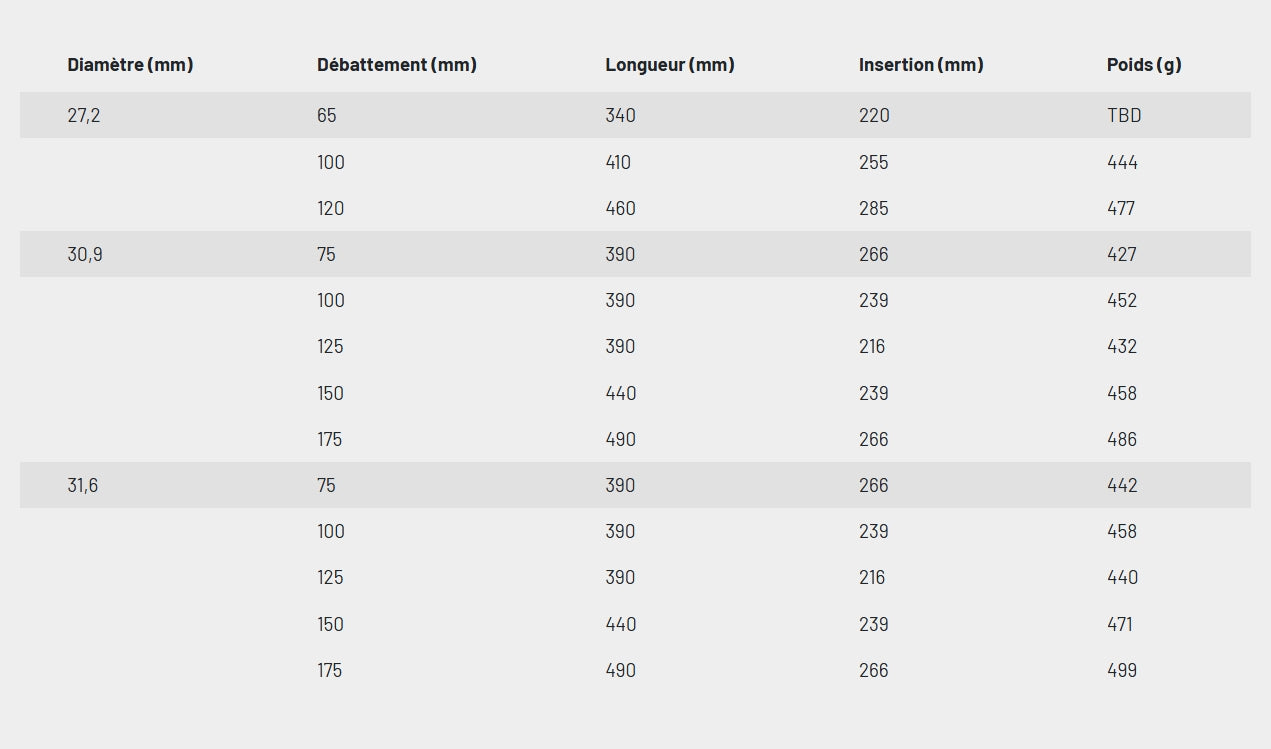The image size is (1271, 749).
Task: Select the 220 insertion value
Action: (874, 116)
